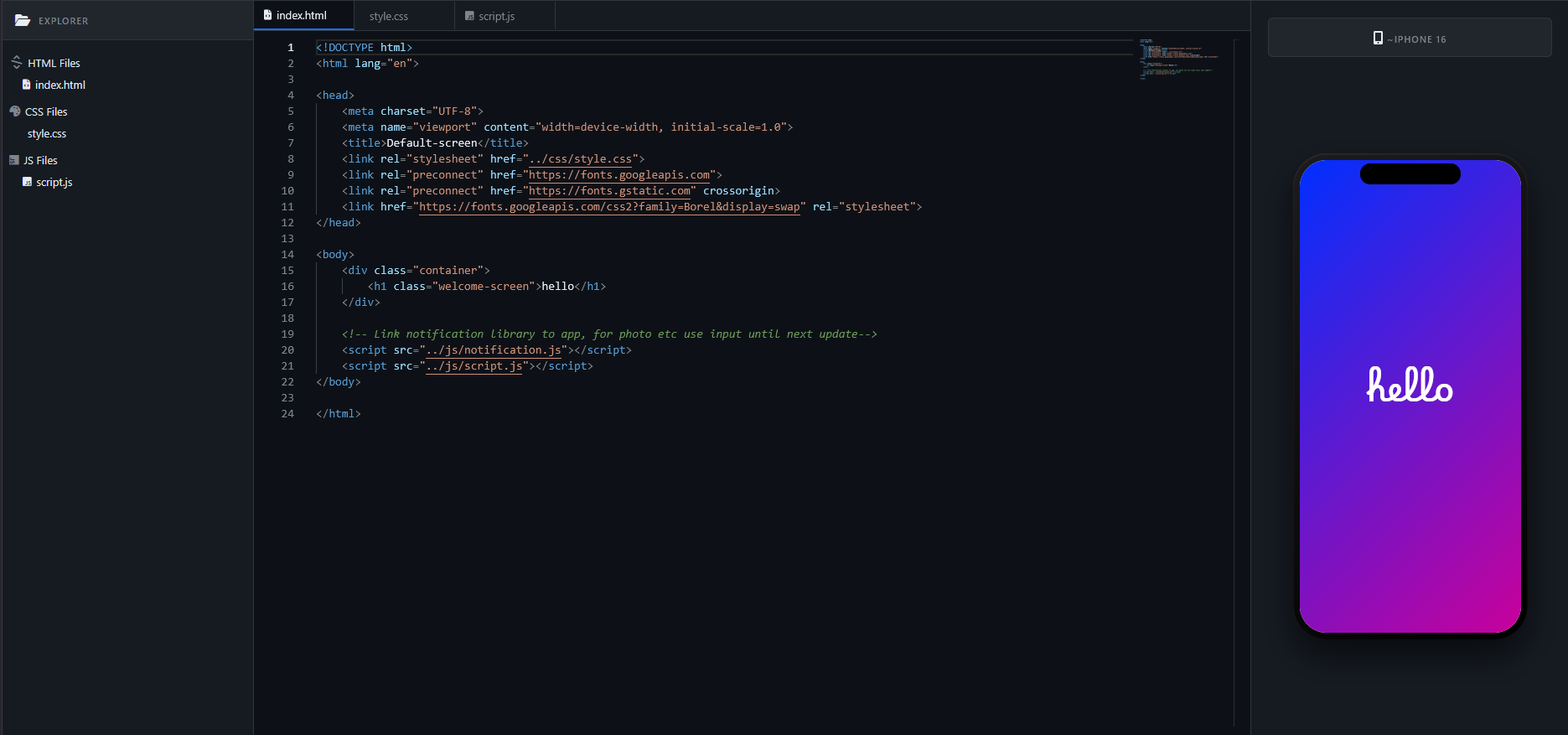Click the JS Files group icon
The height and width of the screenshot is (735, 1568).
coord(14,160)
